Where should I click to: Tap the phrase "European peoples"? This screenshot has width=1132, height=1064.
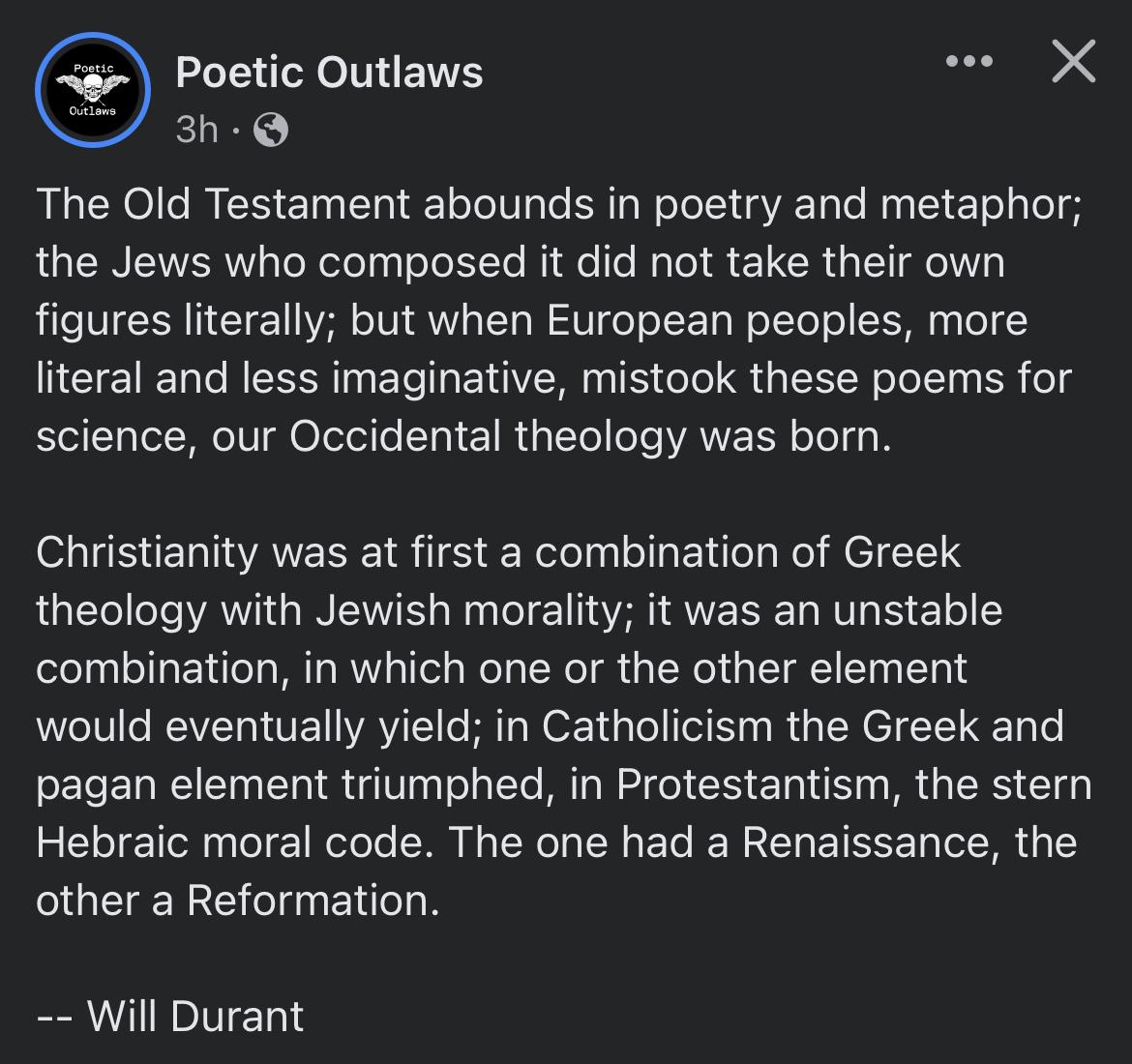point(725,320)
